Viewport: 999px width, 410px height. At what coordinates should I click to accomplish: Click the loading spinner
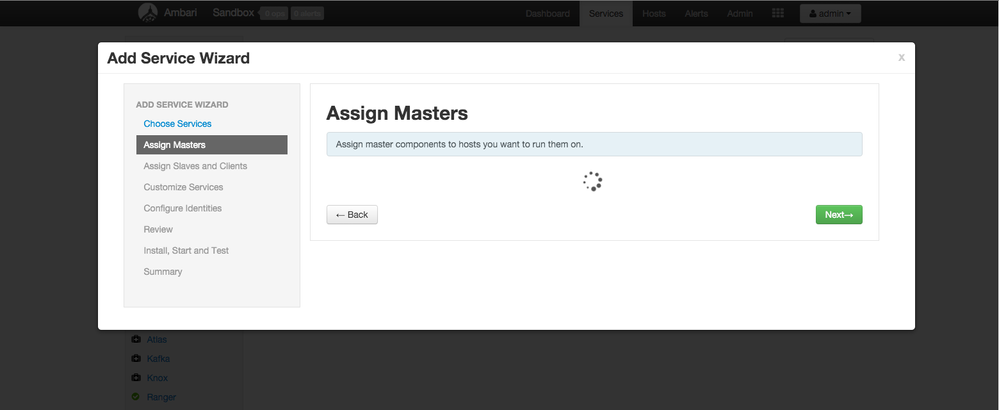click(593, 181)
